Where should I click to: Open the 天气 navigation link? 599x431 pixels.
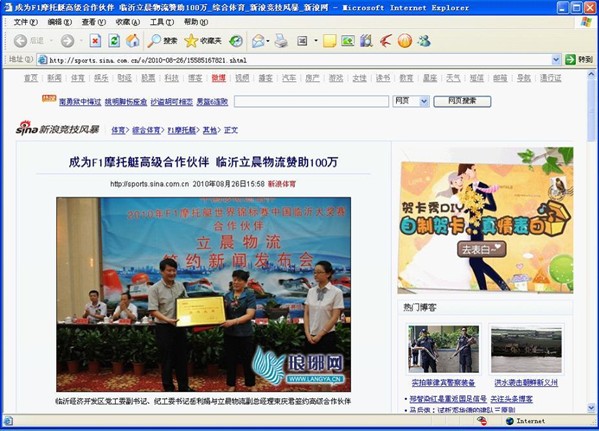[x=453, y=78]
